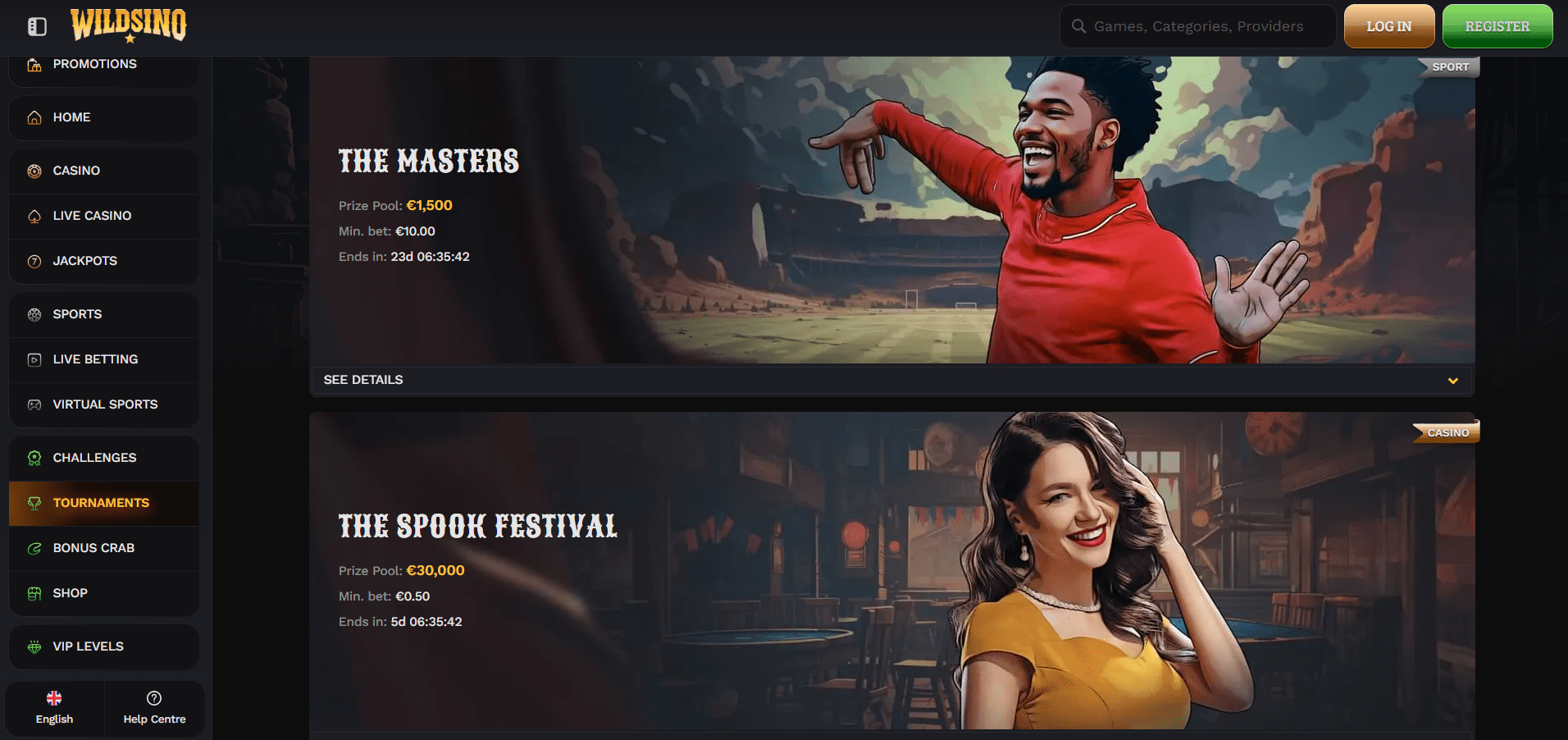Open the Wildsino logo home link

point(129,25)
